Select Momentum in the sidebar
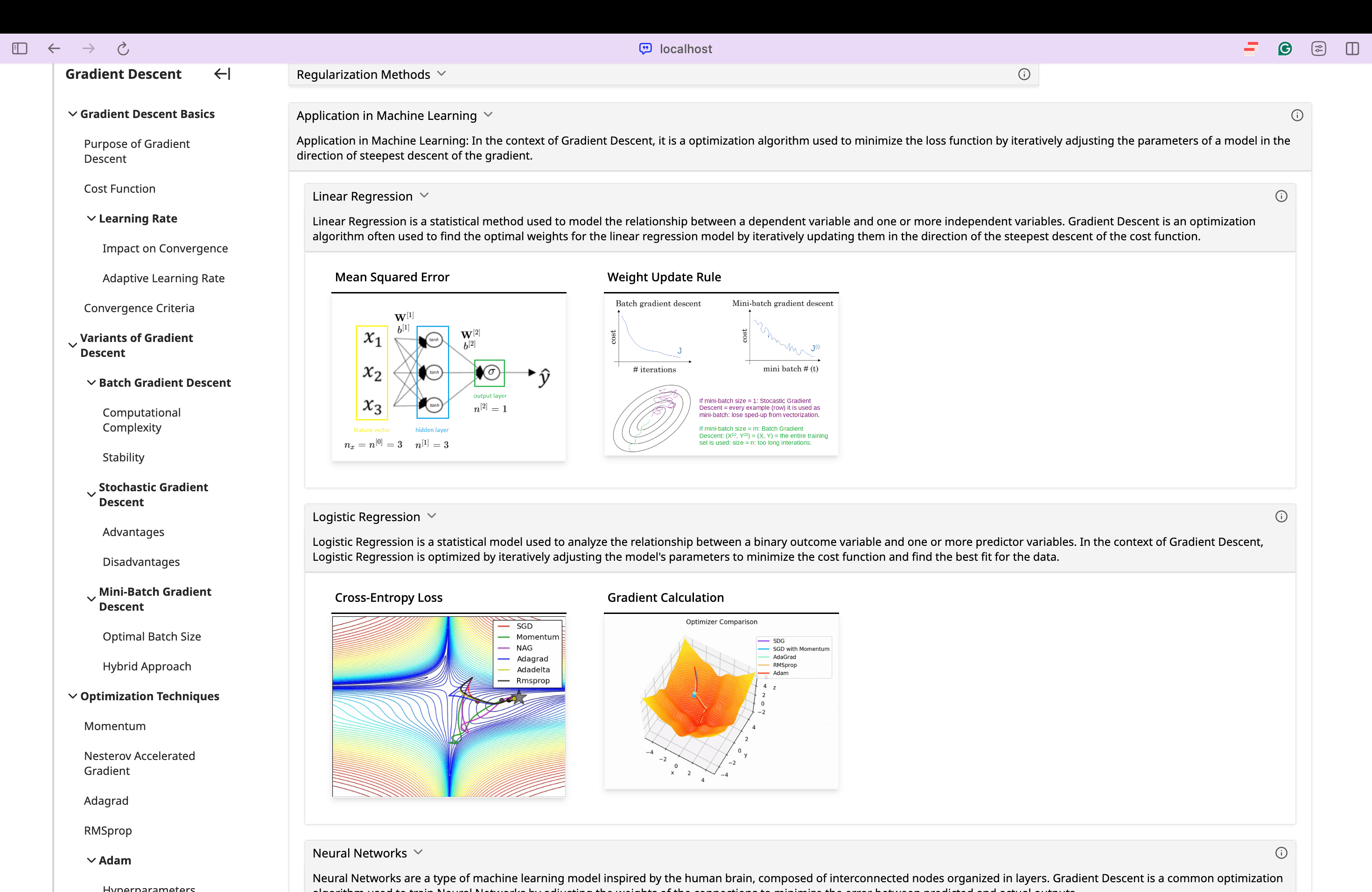Screen dimensions: 1372x892 (x=115, y=726)
